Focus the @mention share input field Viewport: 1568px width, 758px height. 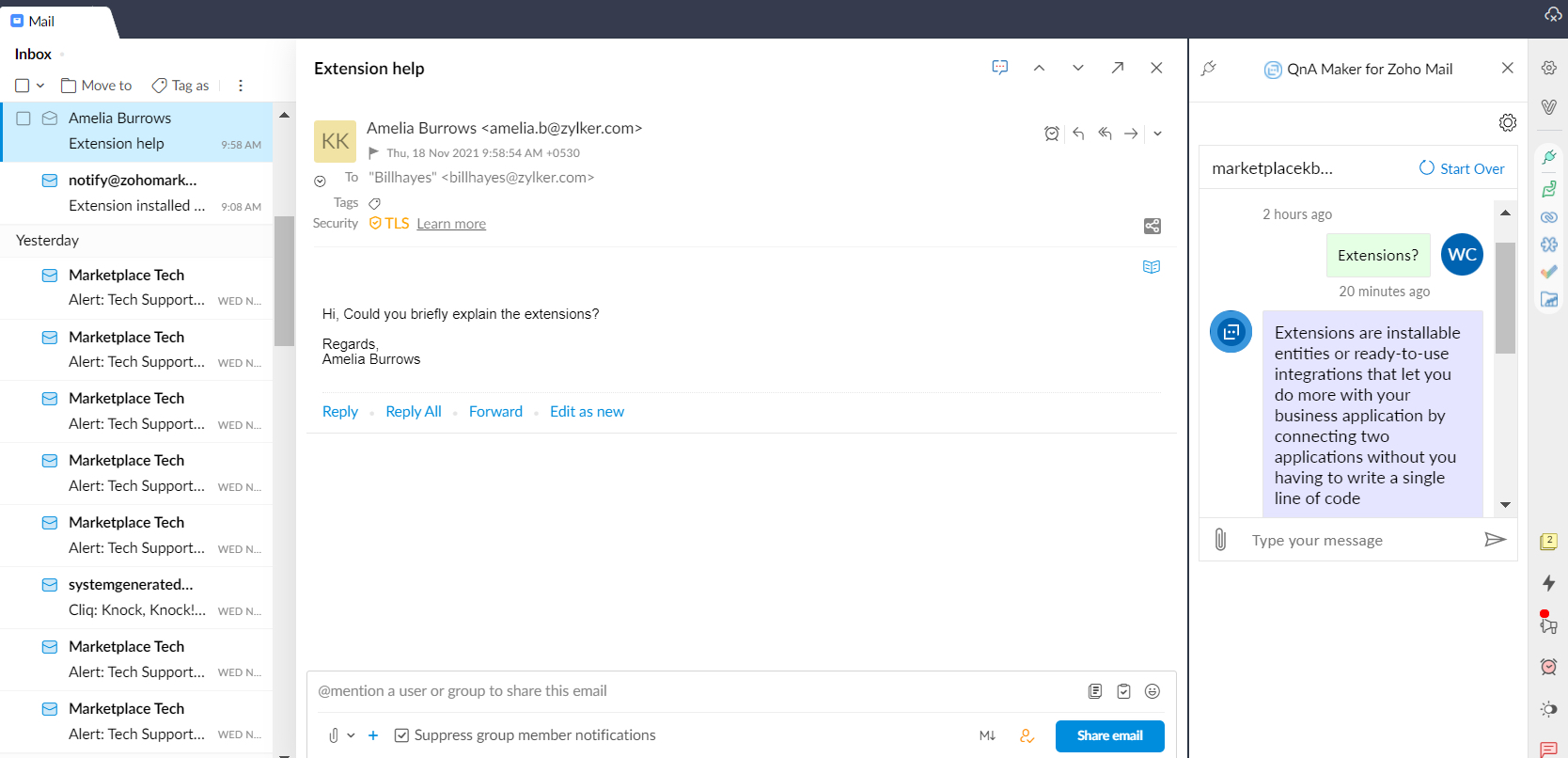696,691
